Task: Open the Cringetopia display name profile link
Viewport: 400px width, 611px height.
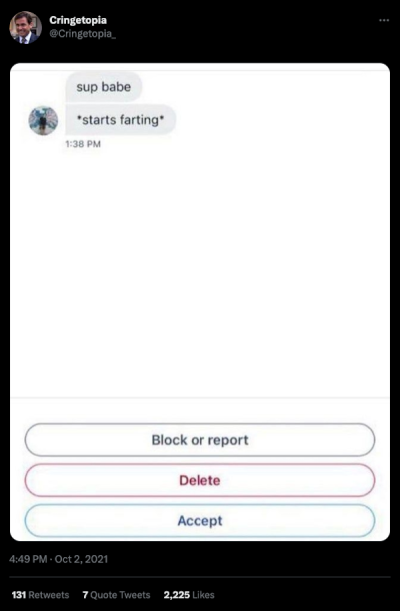Action: click(x=78, y=20)
